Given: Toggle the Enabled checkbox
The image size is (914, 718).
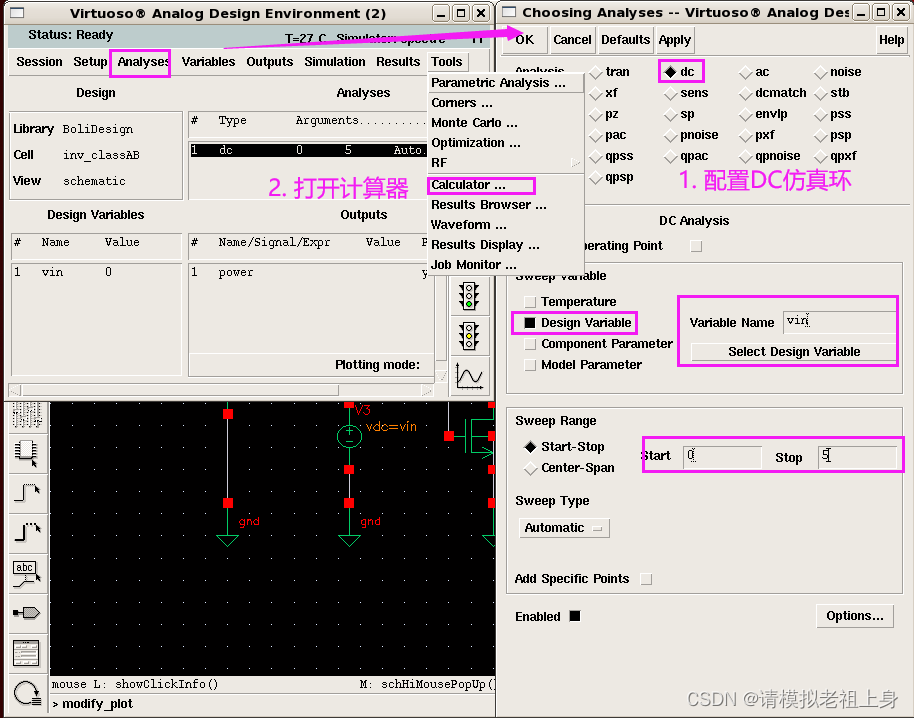Looking at the screenshot, I should (x=575, y=616).
